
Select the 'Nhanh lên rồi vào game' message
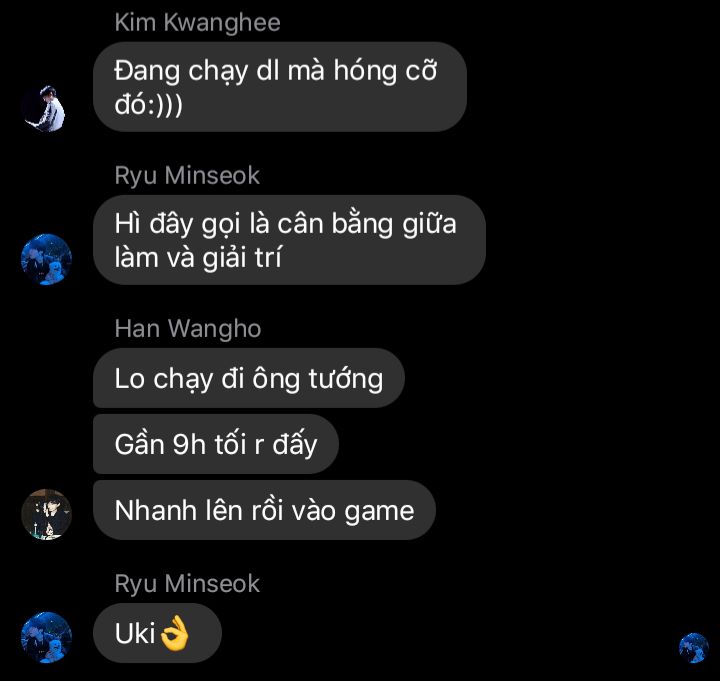[264, 510]
